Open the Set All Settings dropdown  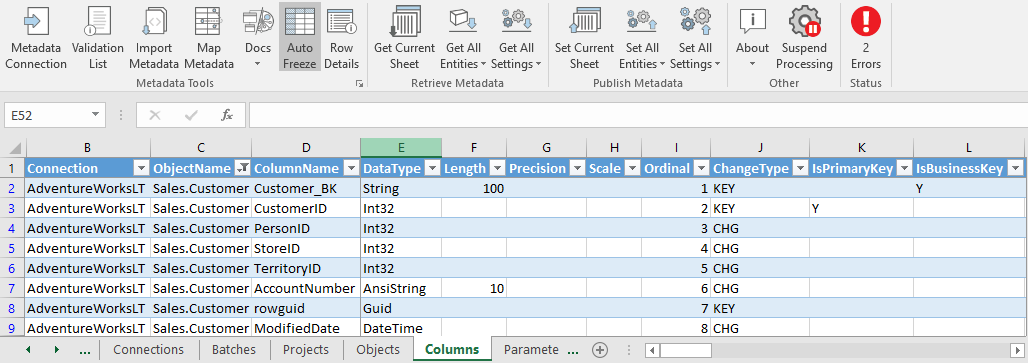[x=695, y=37]
